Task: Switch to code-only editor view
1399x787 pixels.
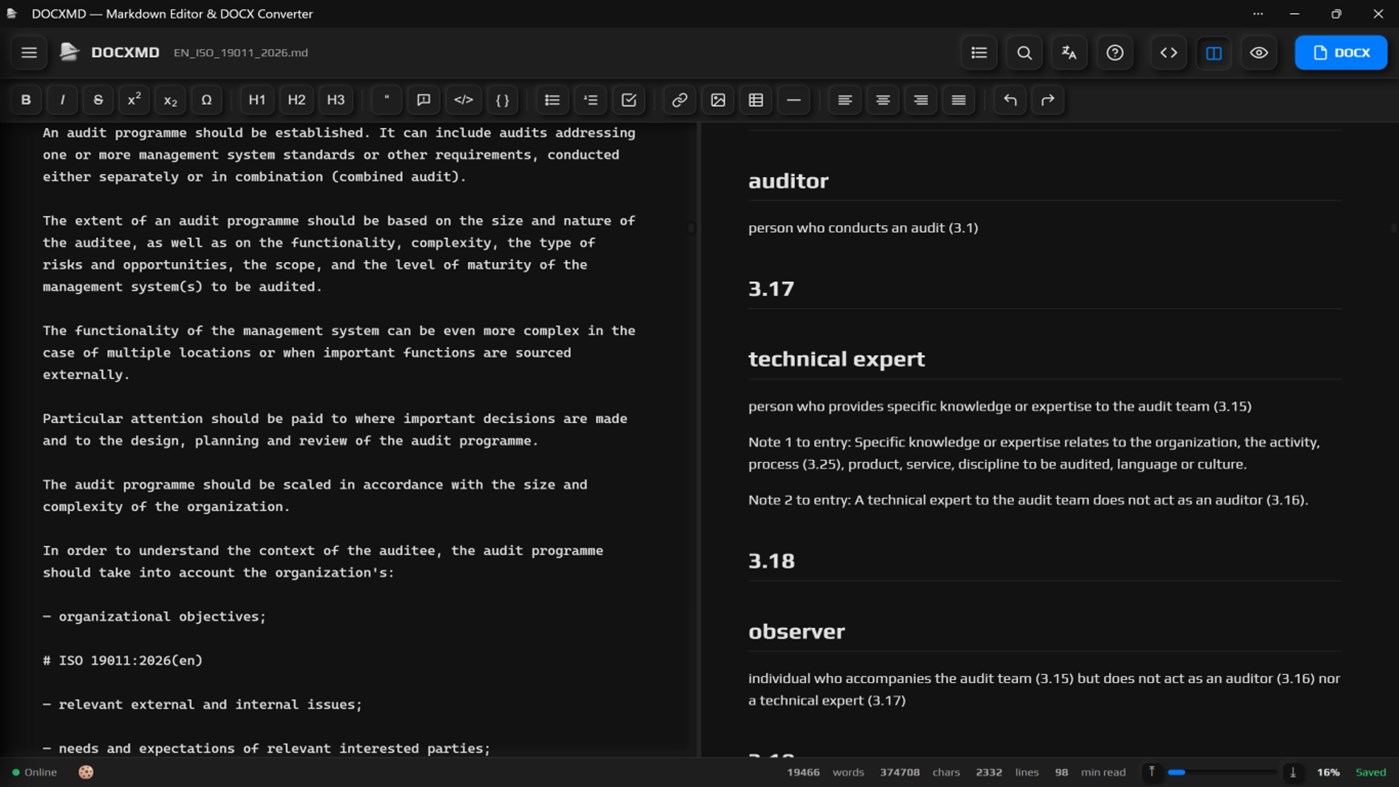Action: [x=1168, y=53]
